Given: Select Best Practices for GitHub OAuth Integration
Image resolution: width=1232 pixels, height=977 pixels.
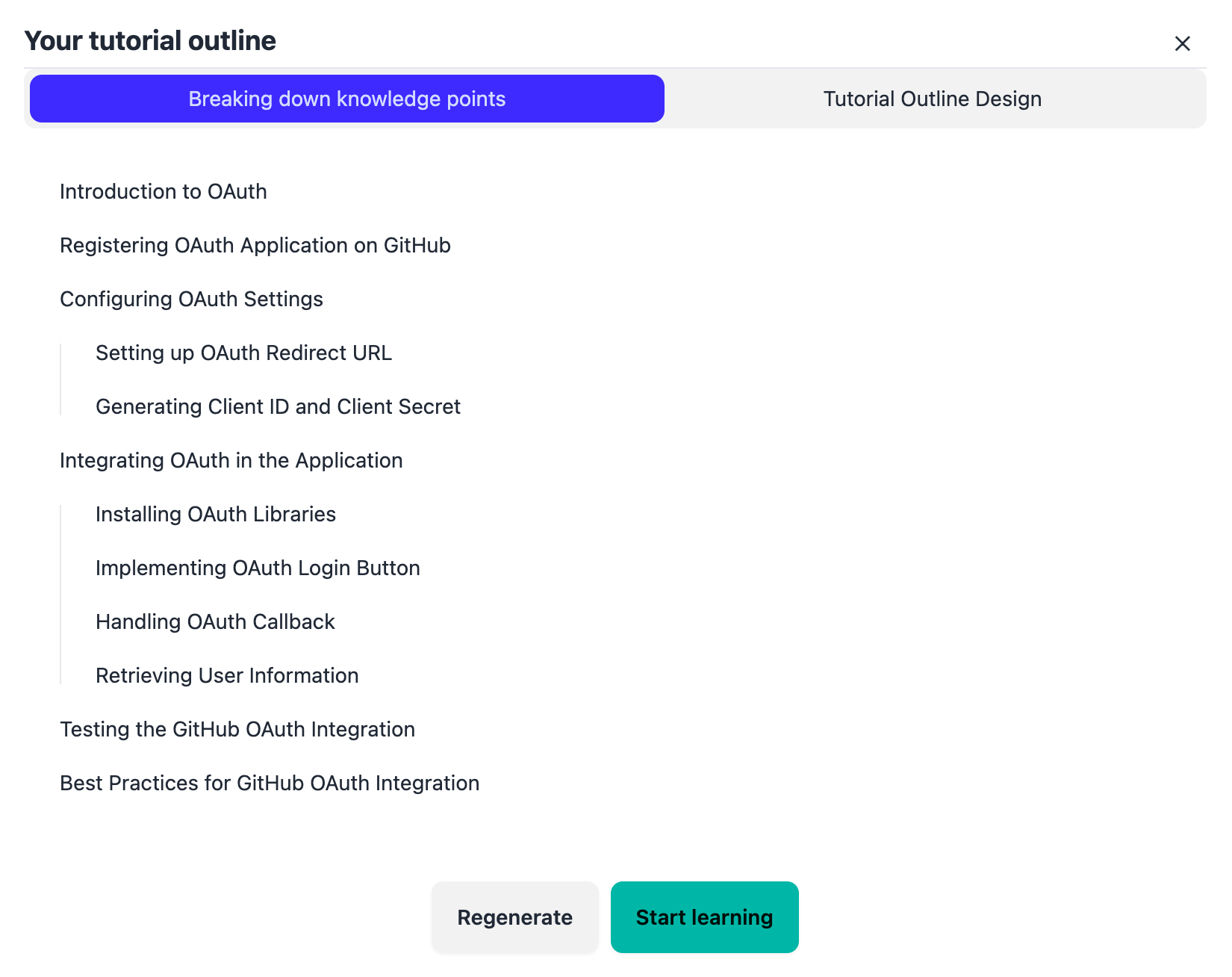Looking at the screenshot, I should [270, 784].
